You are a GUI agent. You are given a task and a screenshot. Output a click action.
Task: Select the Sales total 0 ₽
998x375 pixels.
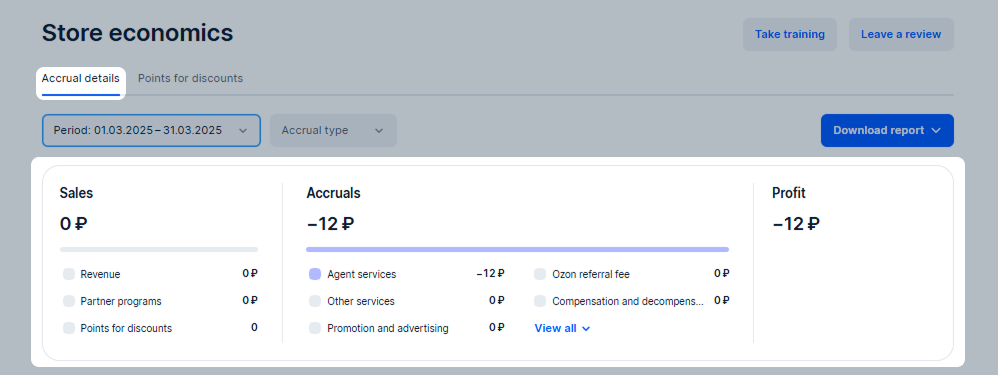[73, 224]
